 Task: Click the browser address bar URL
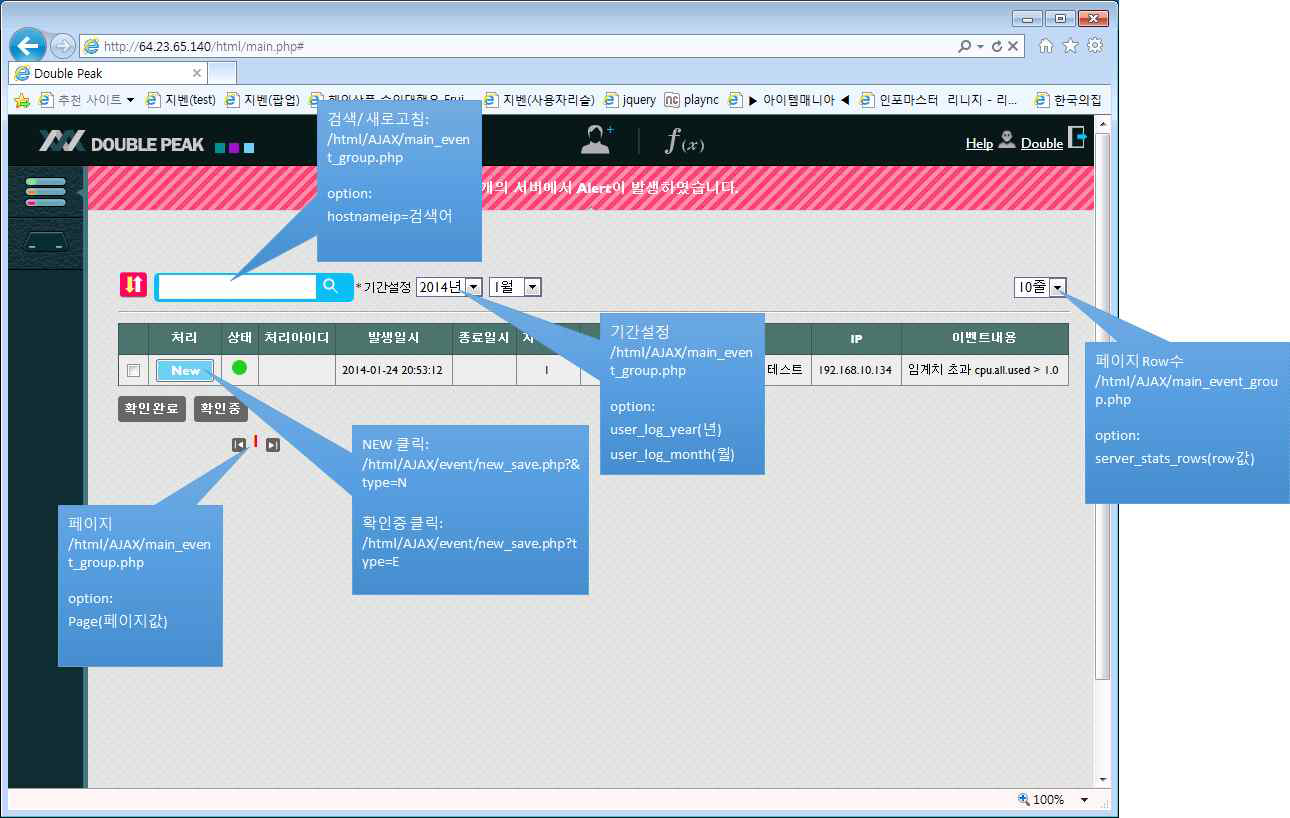click(204, 46)
